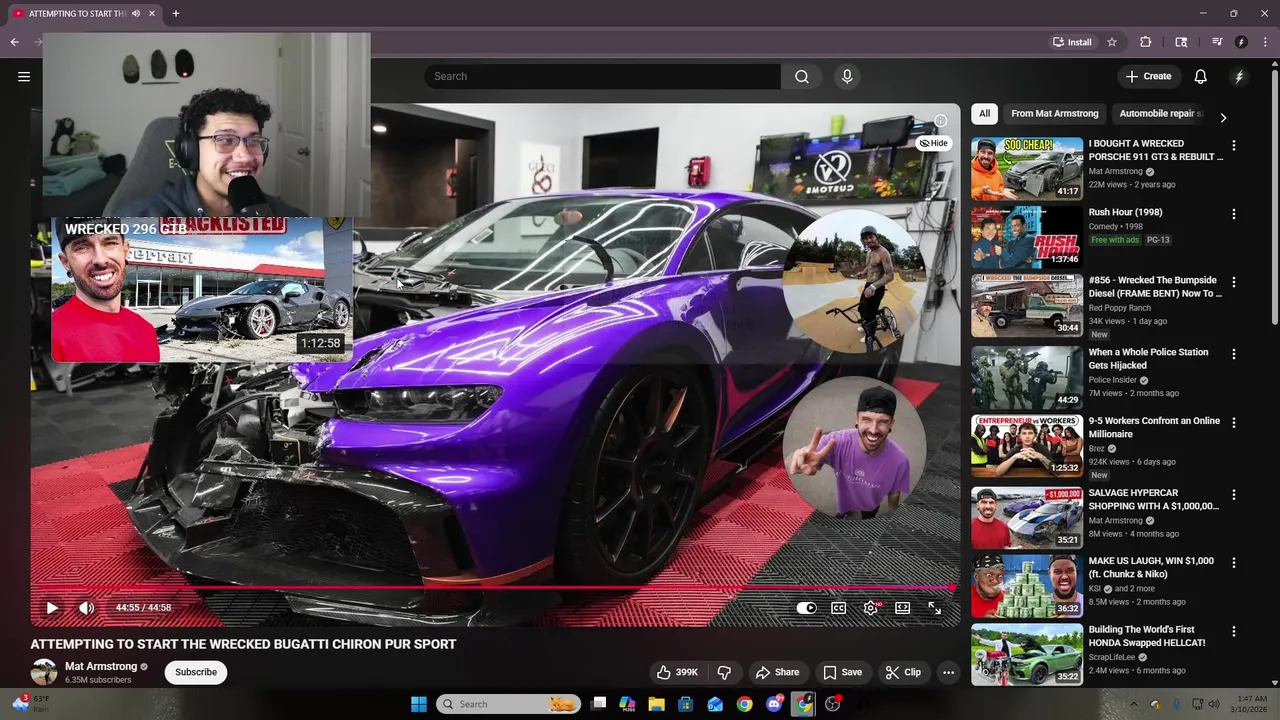
Task: Mute the tab via speaker icon
Action: pos(136,13)
